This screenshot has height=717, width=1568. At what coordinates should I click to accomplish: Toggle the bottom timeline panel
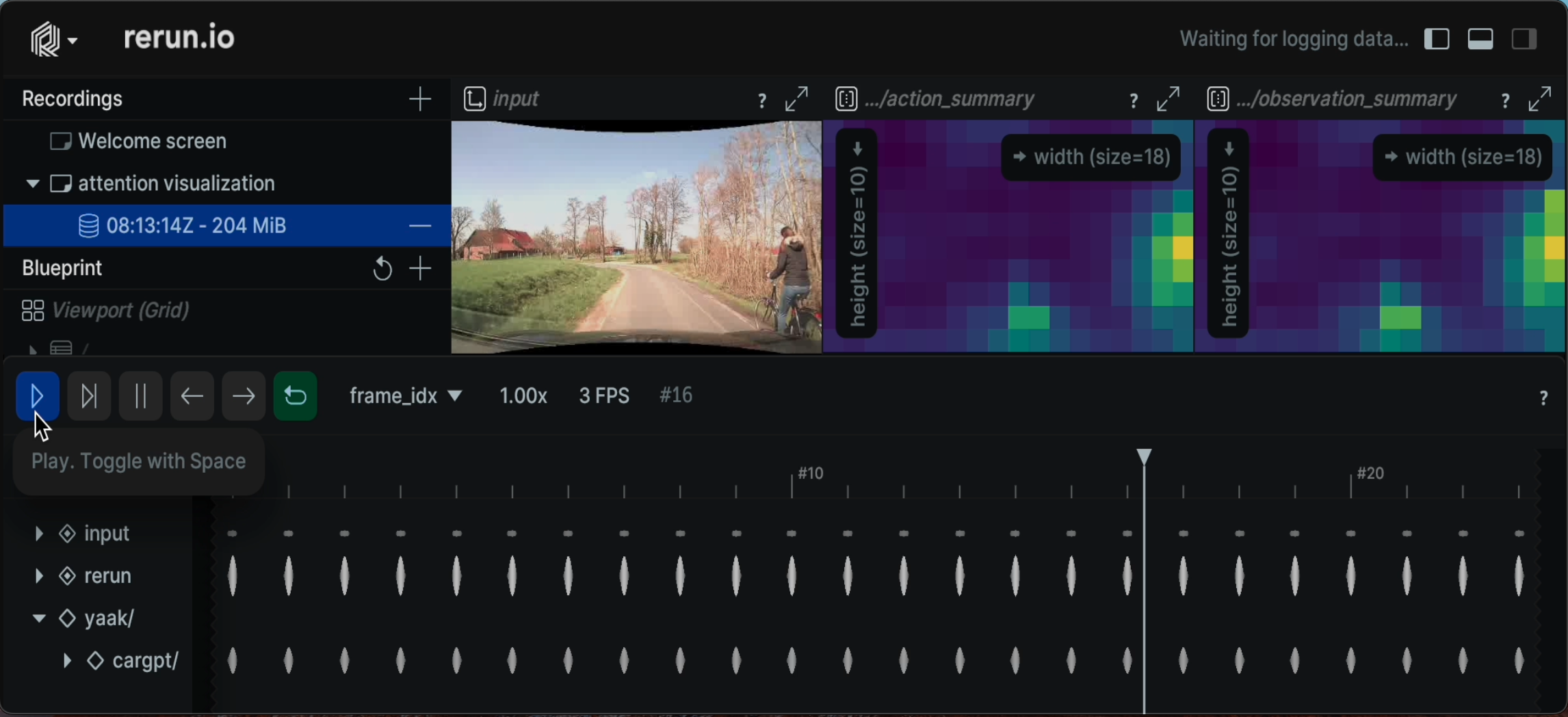point(1480,40)
